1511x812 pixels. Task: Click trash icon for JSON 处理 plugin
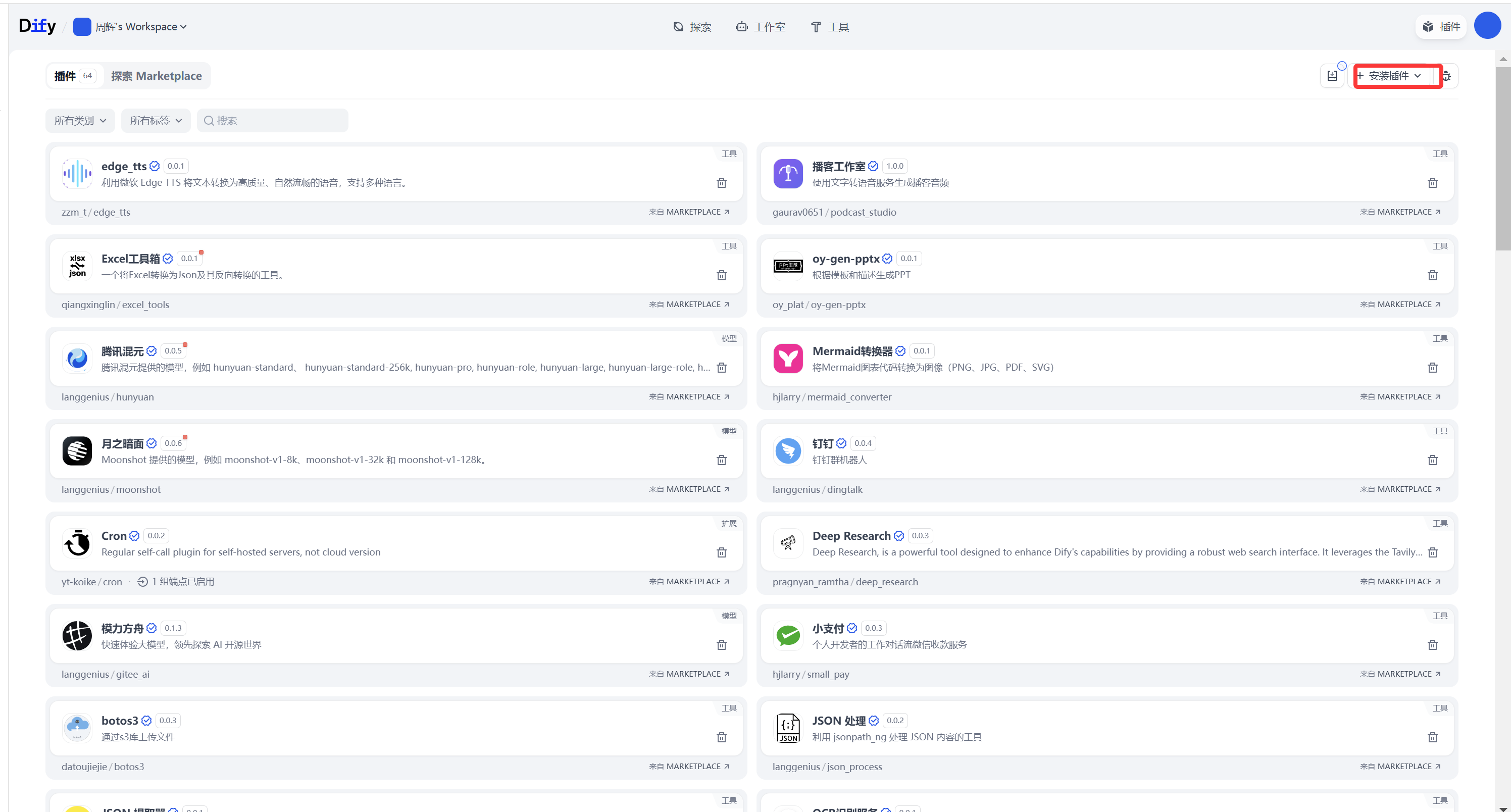[x=1432, y=737]
